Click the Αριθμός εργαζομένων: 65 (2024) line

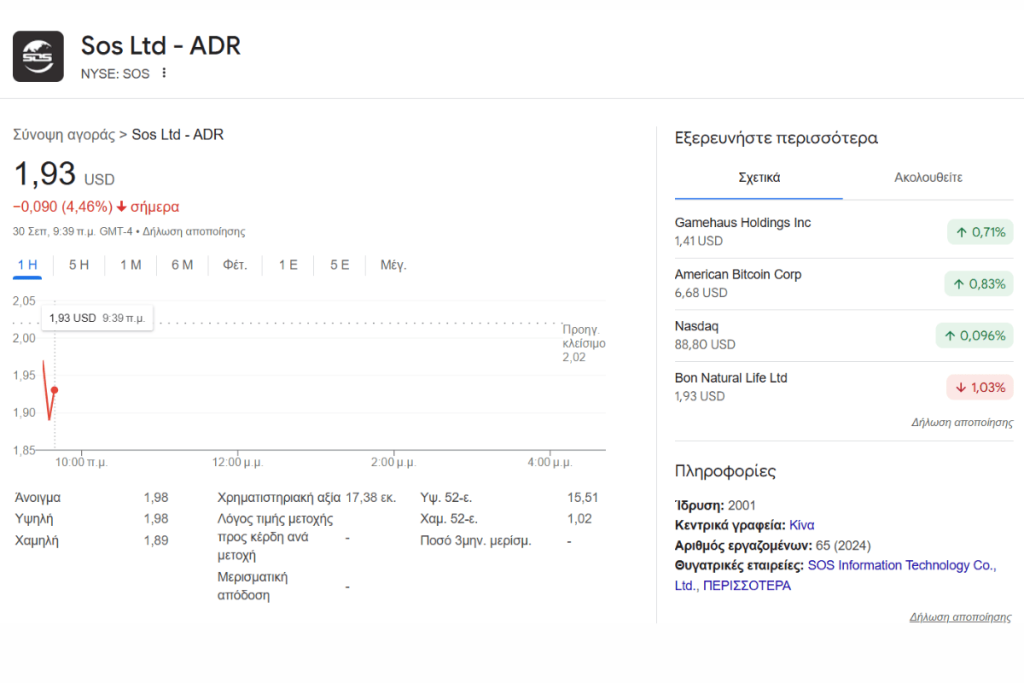click(773, 546)
